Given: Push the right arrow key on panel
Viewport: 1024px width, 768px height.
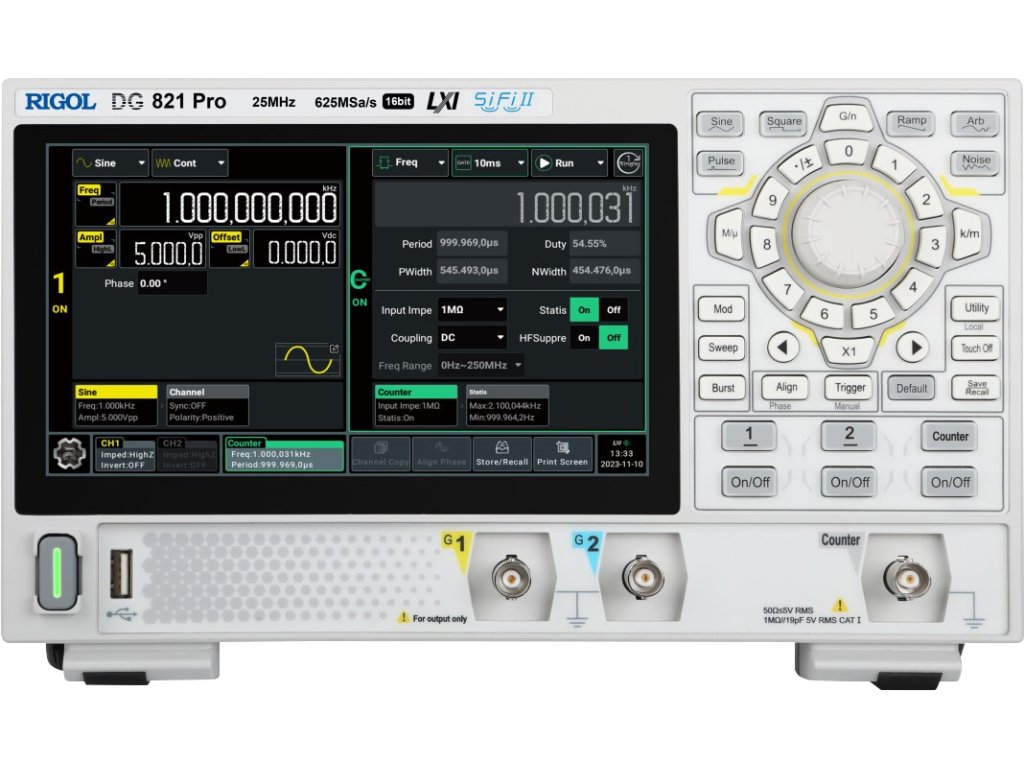Looking at the screenshot, I should point(914,347).
